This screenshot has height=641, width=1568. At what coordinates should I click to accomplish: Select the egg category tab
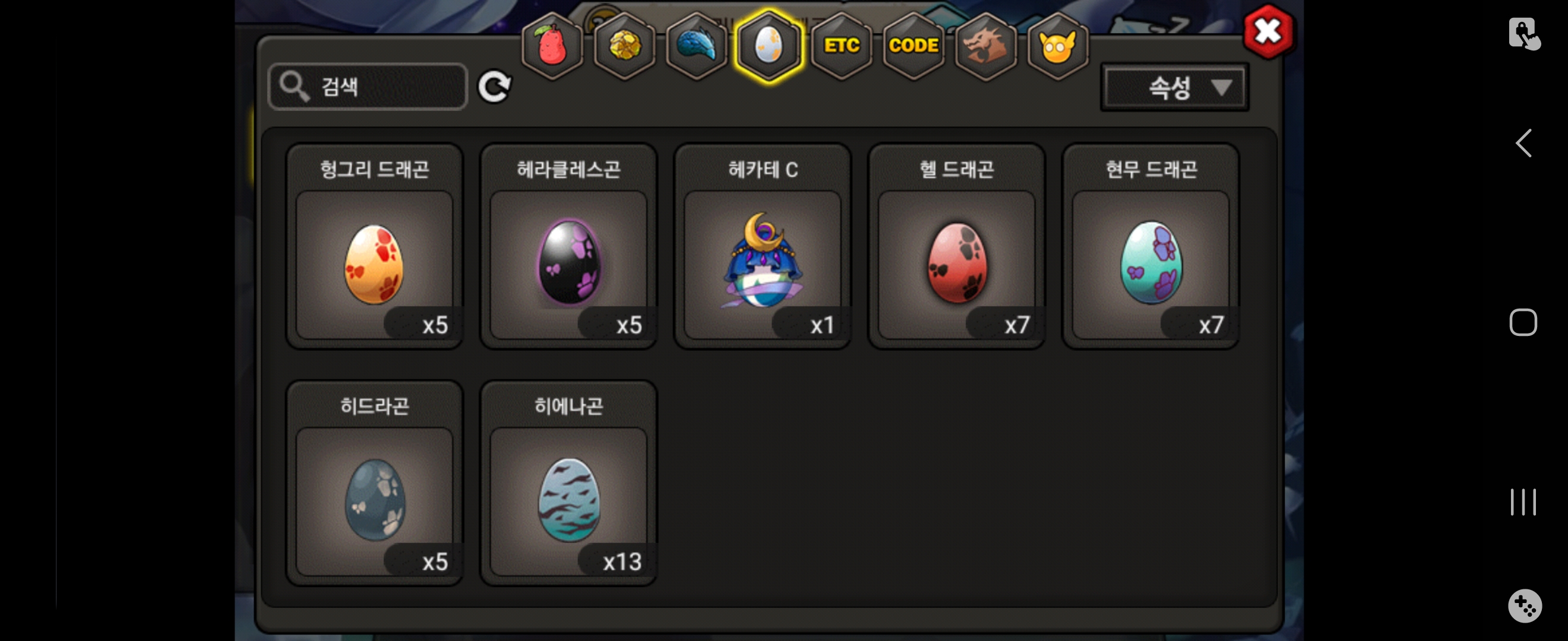769,46
